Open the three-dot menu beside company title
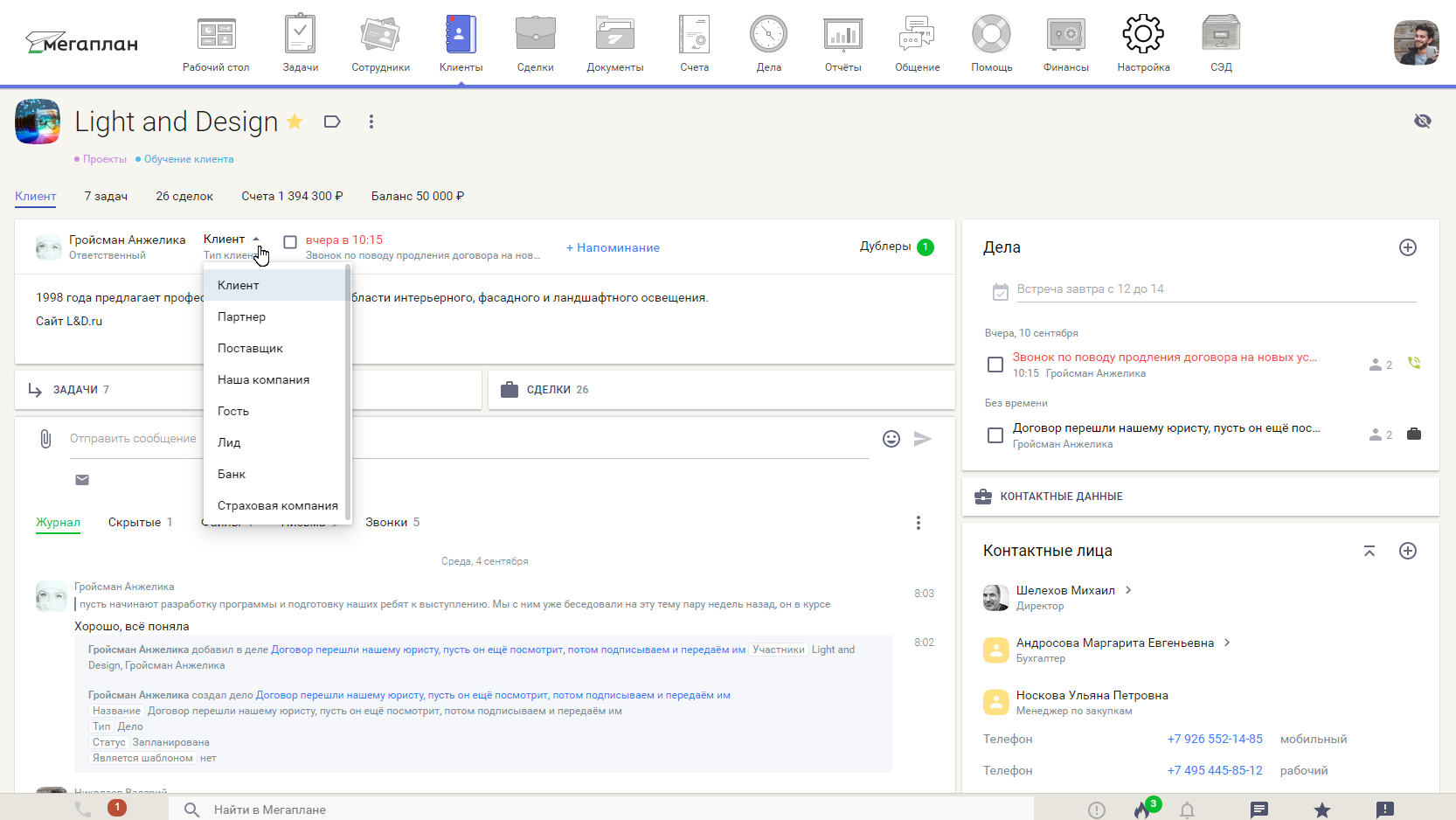The width and height of the screenshot is (1456, 820). pyautogui.click(x=371, y=122)
